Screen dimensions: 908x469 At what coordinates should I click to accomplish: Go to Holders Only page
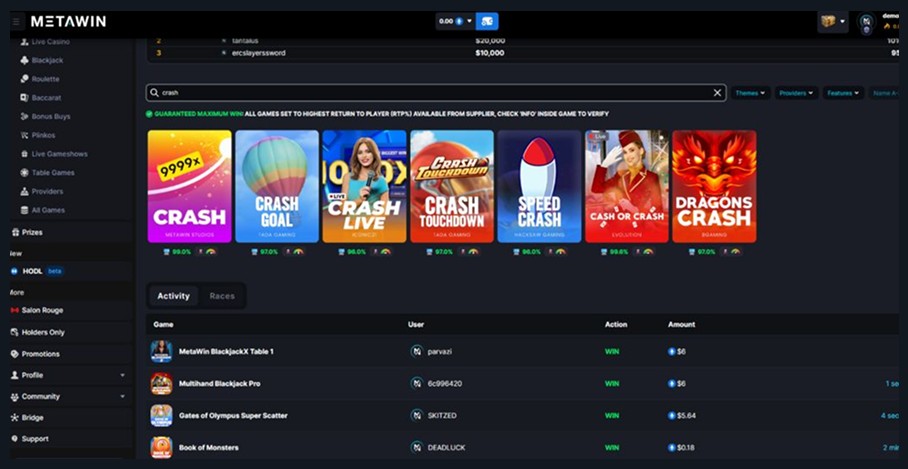pyautogui.click(x=42, y=332)
